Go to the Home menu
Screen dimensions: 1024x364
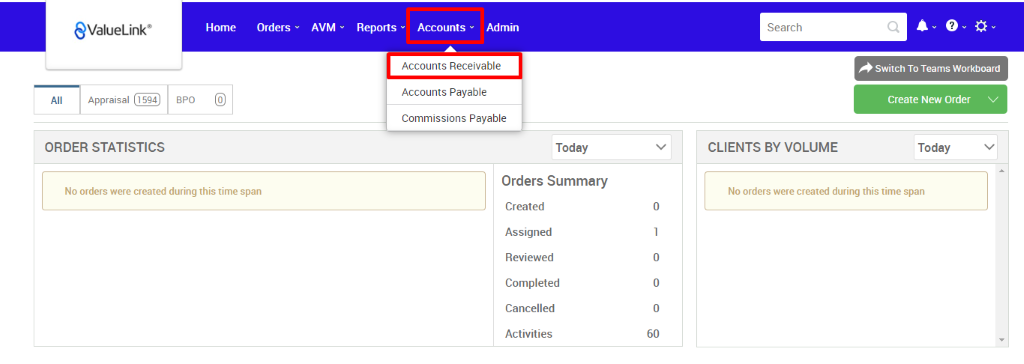pyautogui.click(x=221, y=27)
